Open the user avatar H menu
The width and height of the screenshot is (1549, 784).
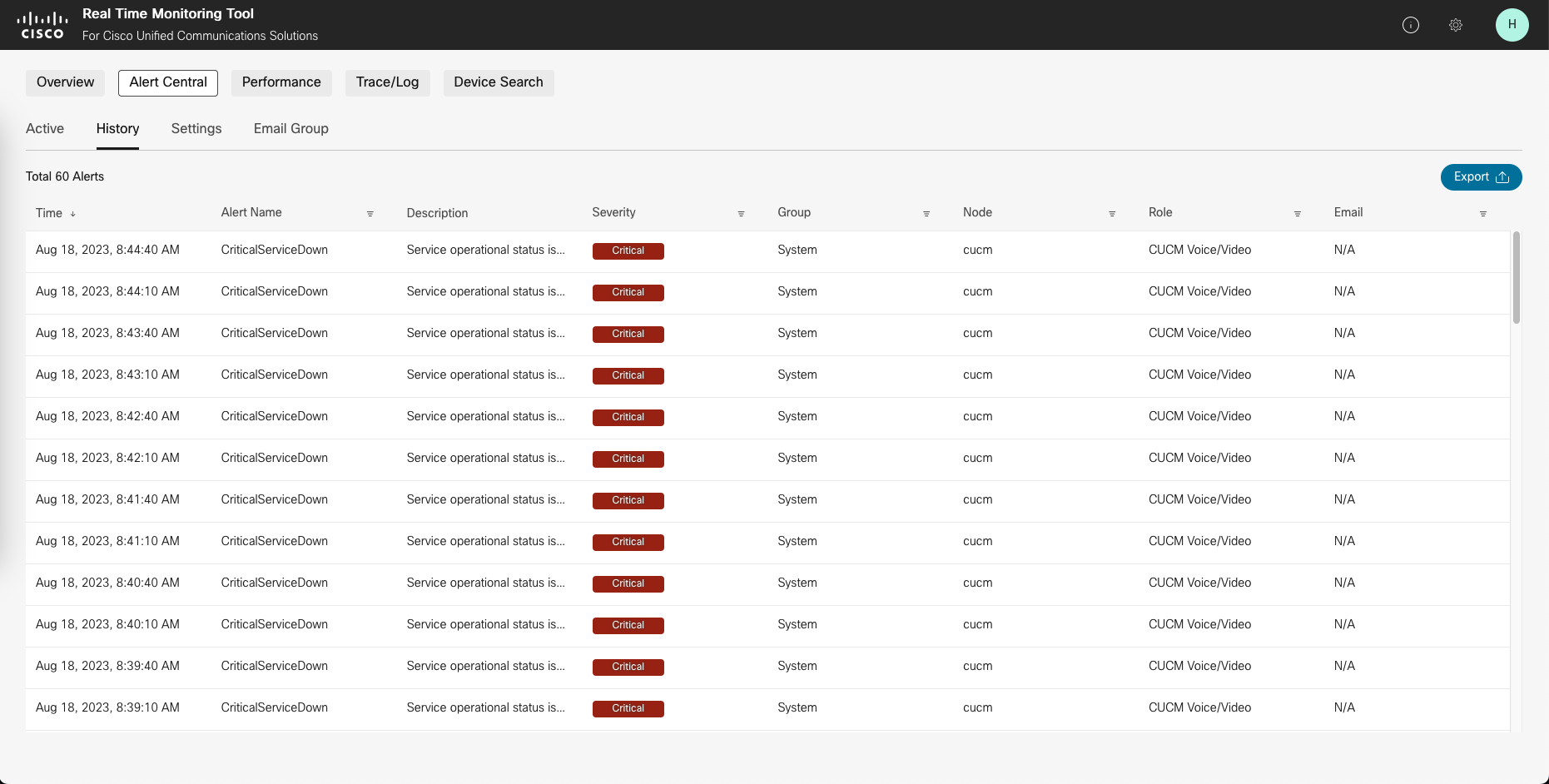[1512, 25]
